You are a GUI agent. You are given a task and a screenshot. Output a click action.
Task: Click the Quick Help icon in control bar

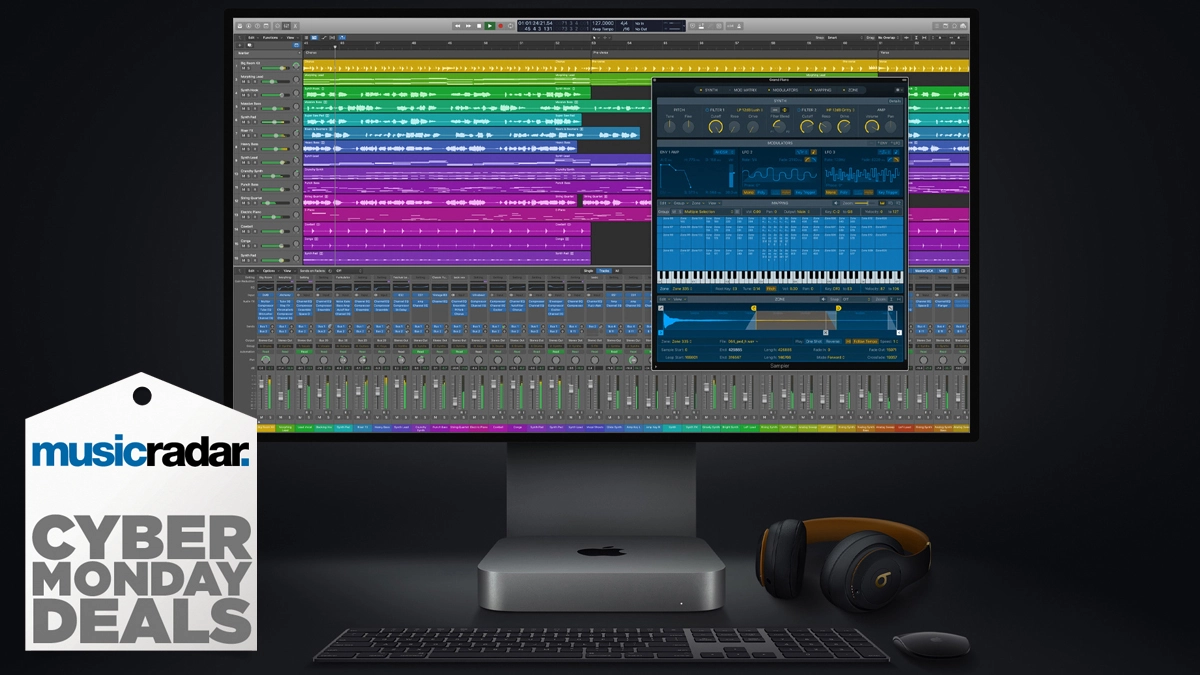(257, 25)
